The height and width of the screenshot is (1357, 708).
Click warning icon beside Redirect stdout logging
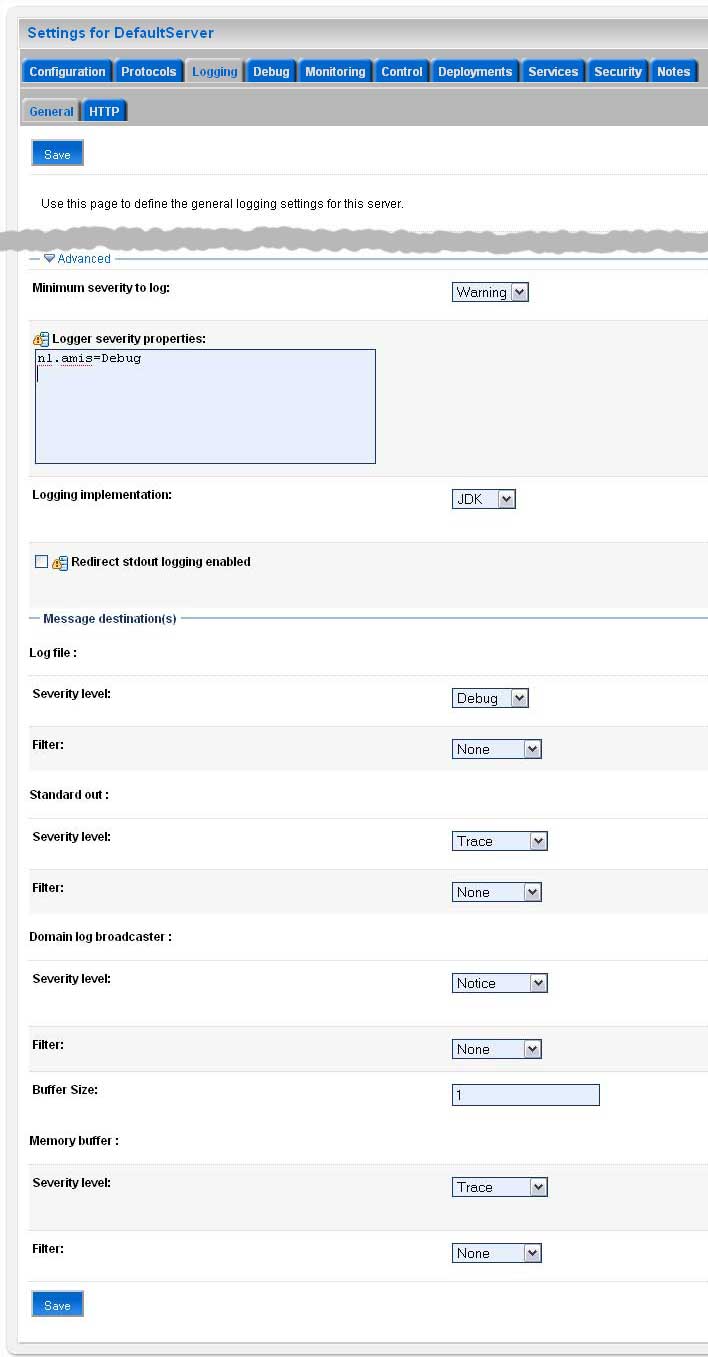coord(60,563)
